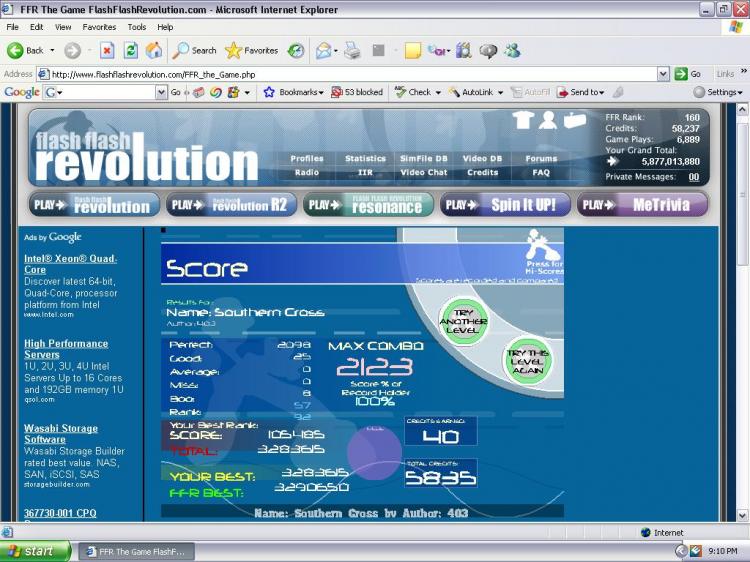Click the t-shirt shop icon in header
Screen dimensions: 750x562
523,120
